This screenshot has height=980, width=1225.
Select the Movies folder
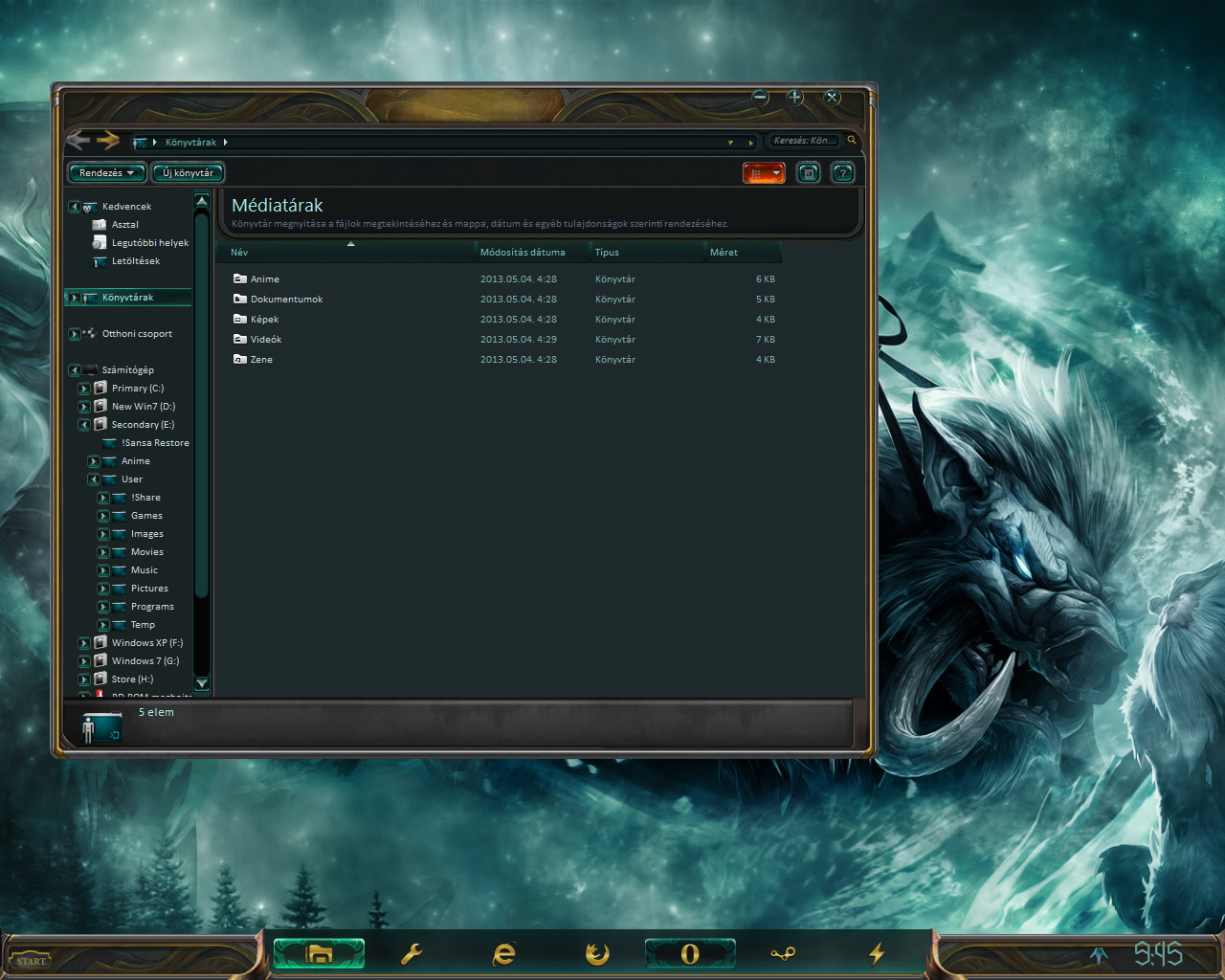click(x=146, y=552)
